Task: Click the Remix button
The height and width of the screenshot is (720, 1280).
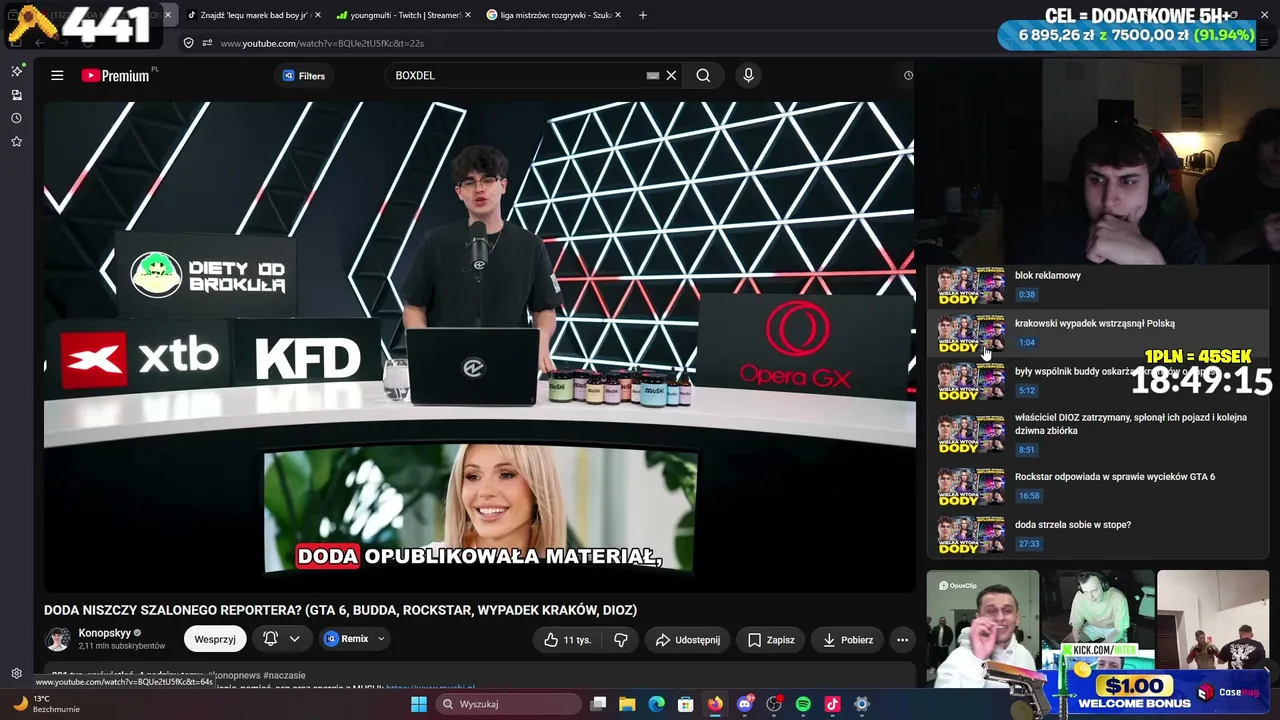Action: tap(346, 639)
